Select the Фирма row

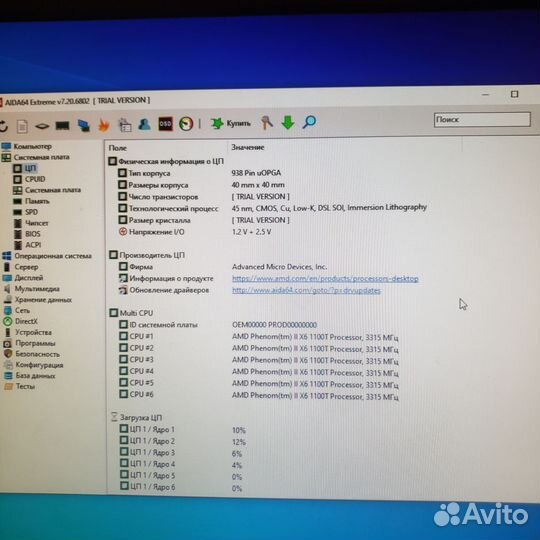click(222, 267)
